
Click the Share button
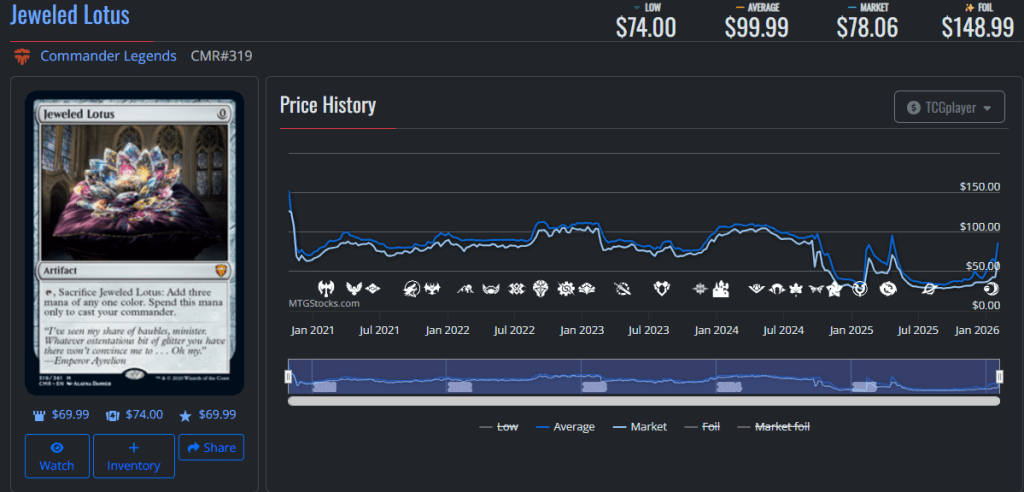point(210,447)
